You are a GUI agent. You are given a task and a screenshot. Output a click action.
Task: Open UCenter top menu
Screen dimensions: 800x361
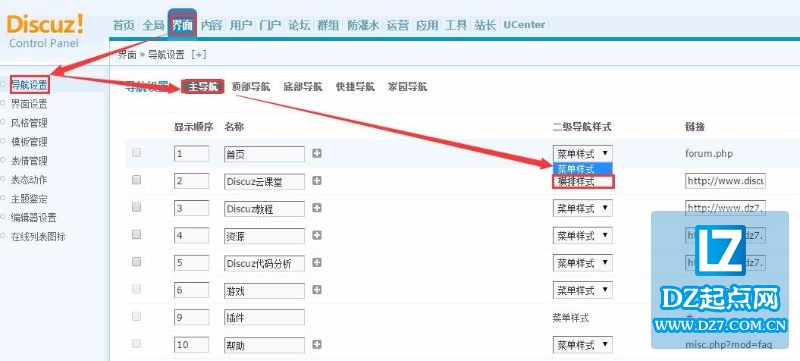coord(524,24)
